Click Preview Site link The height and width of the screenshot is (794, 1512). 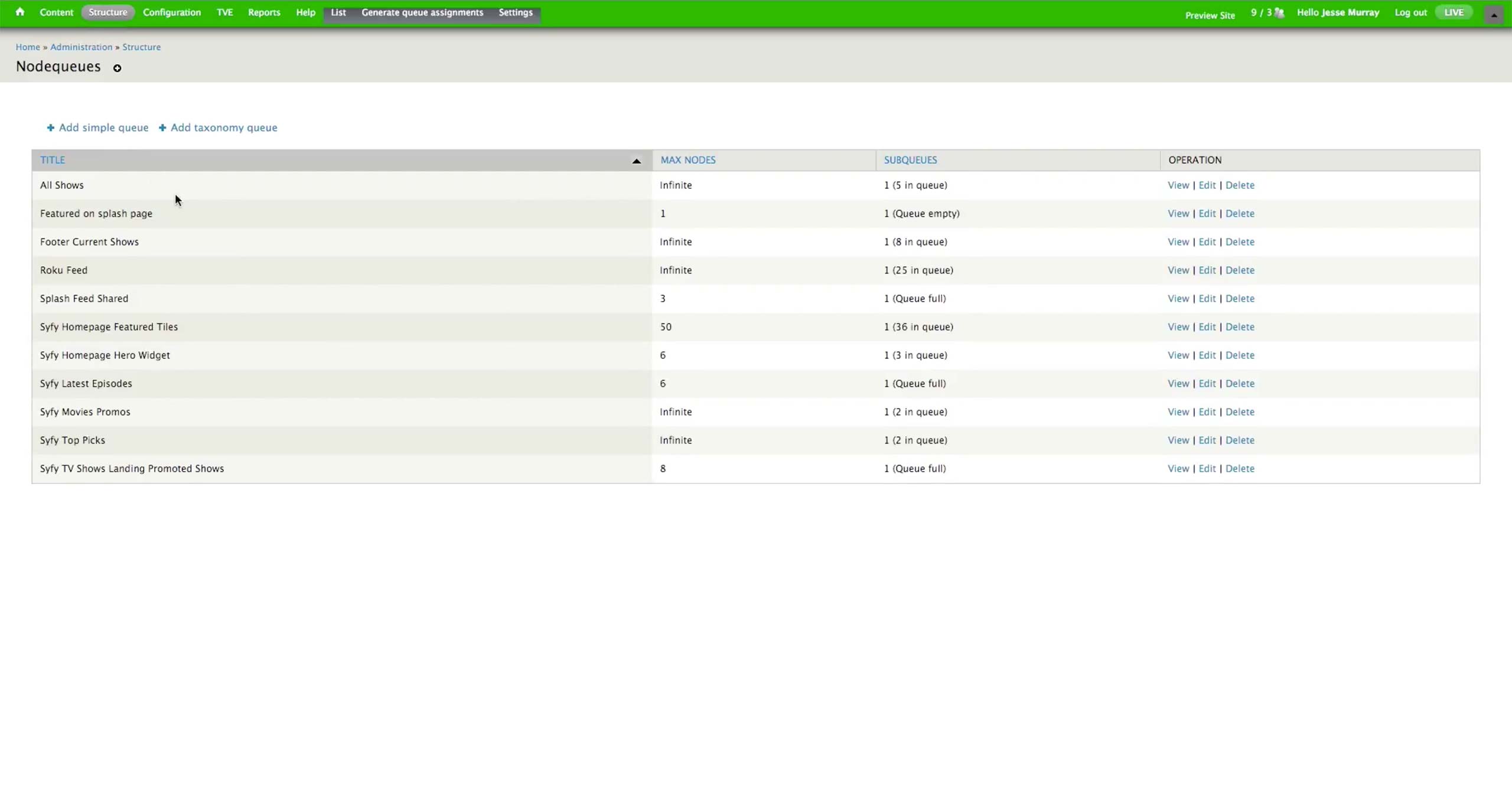(x=1210, y=15)
